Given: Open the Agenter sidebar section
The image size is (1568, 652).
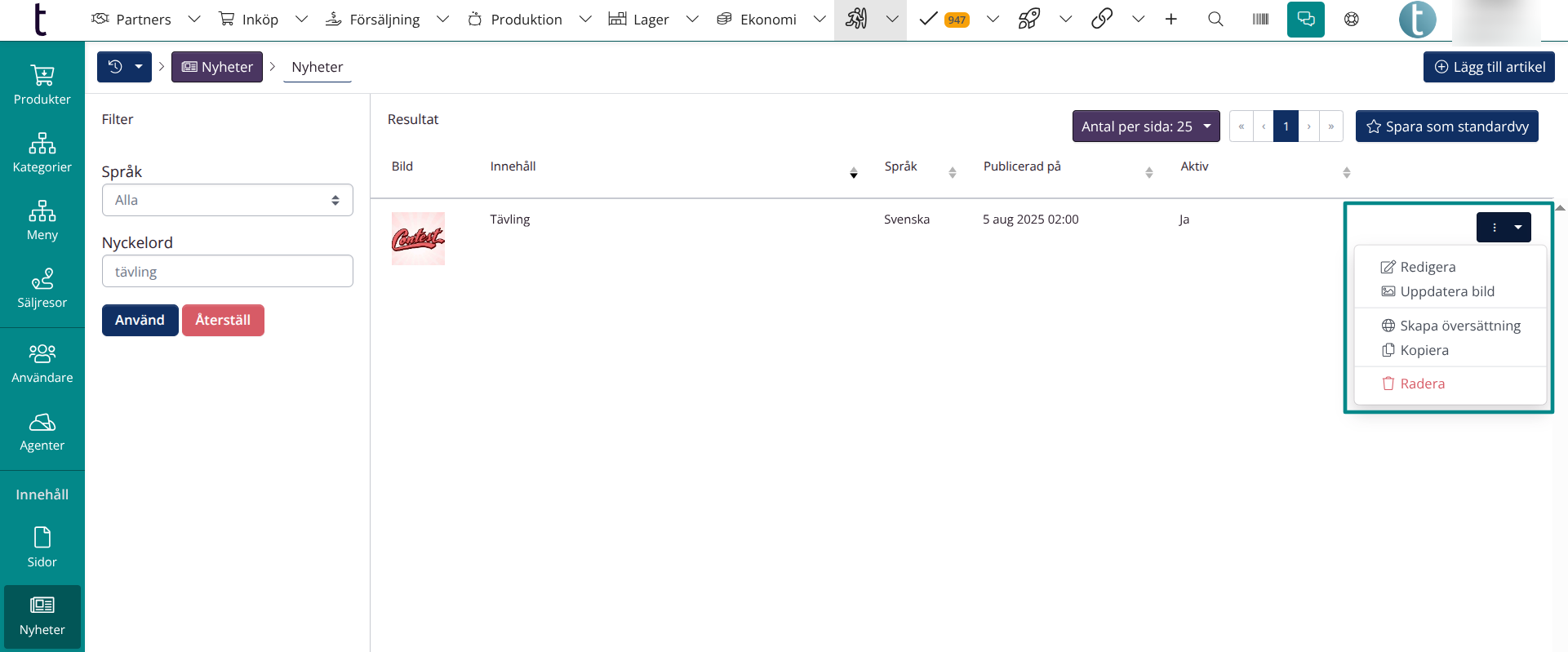Looking at the screenshot, I should click(x=42, y=432).
